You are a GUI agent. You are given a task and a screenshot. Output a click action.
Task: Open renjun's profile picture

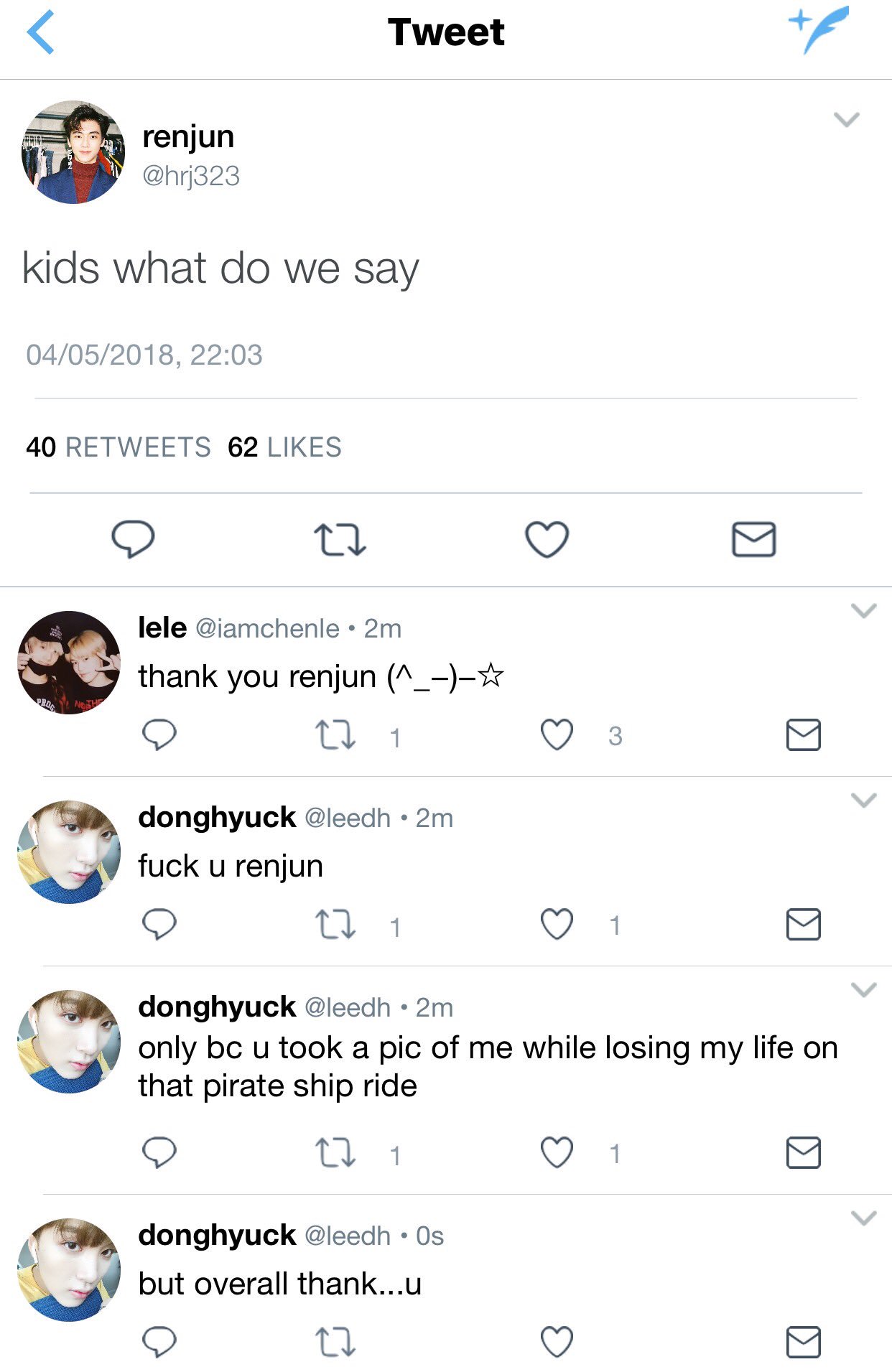tap(73, 152)
